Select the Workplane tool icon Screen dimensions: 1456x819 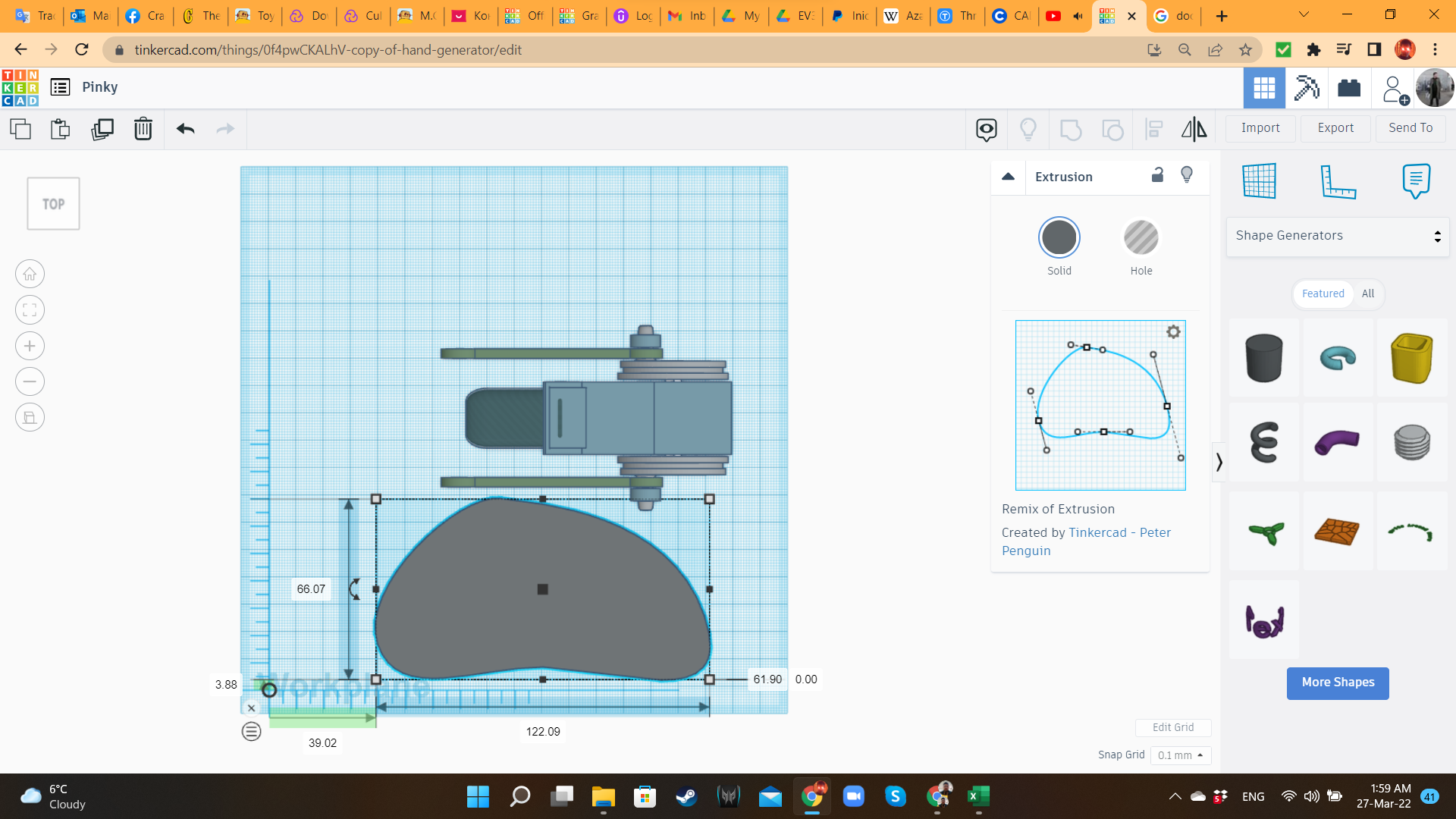(1260, 182)
